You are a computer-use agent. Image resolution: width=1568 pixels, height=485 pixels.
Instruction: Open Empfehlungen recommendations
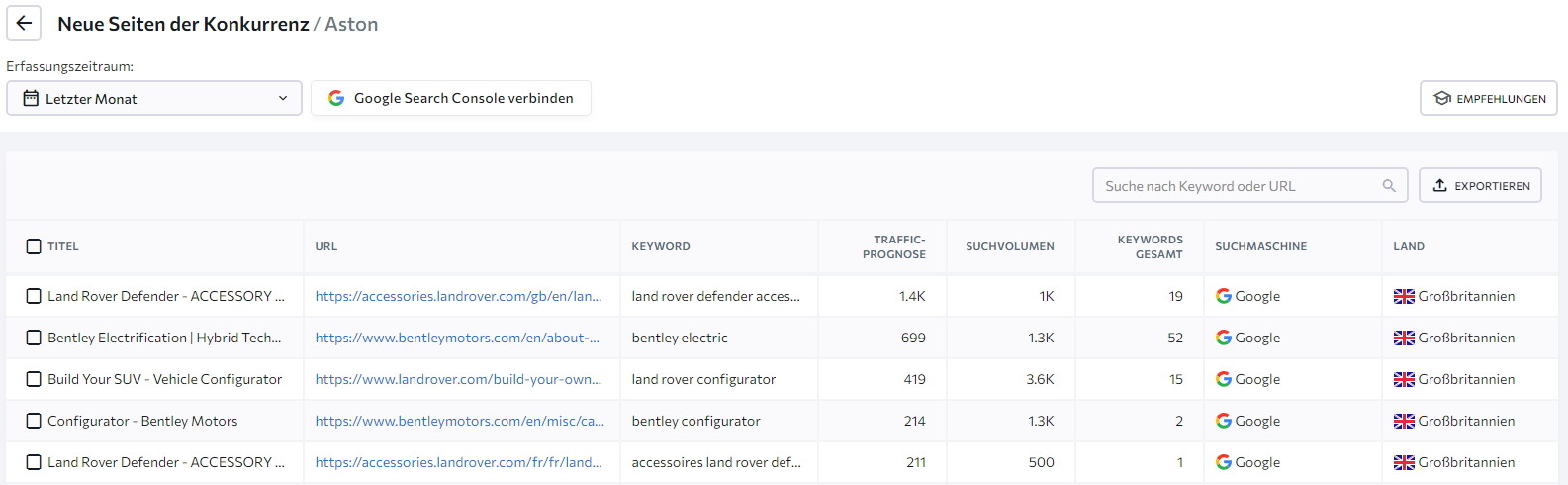pyautogui.click(x=1489, y=98)
